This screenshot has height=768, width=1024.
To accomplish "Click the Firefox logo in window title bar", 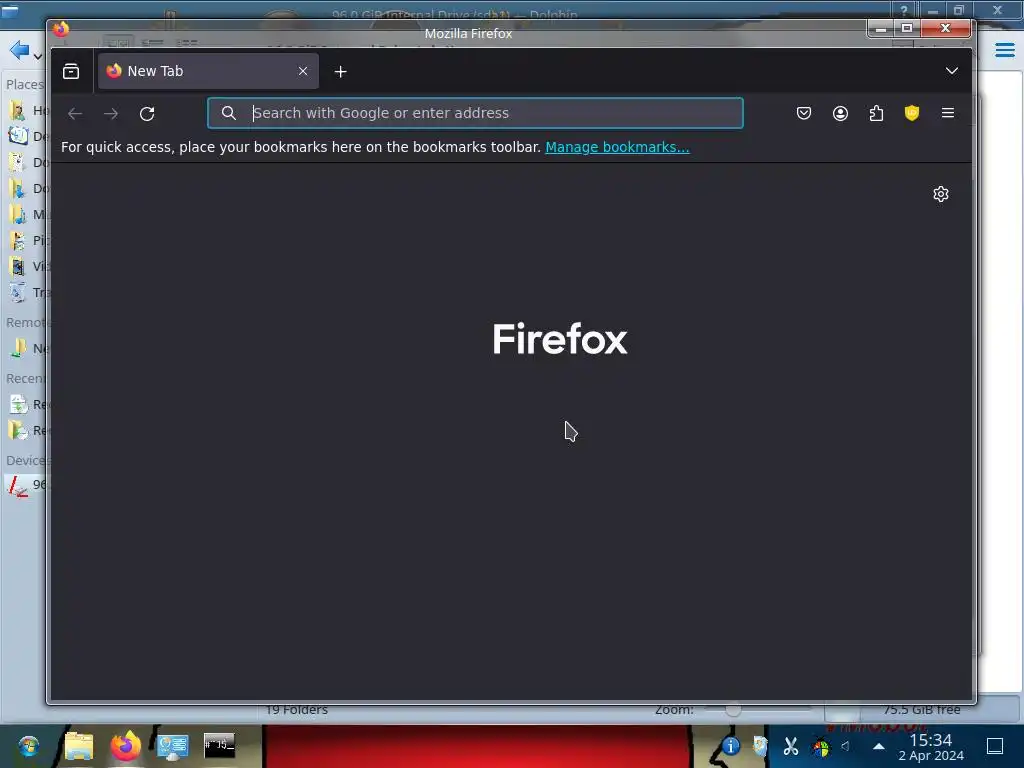I will click(61, 29).
